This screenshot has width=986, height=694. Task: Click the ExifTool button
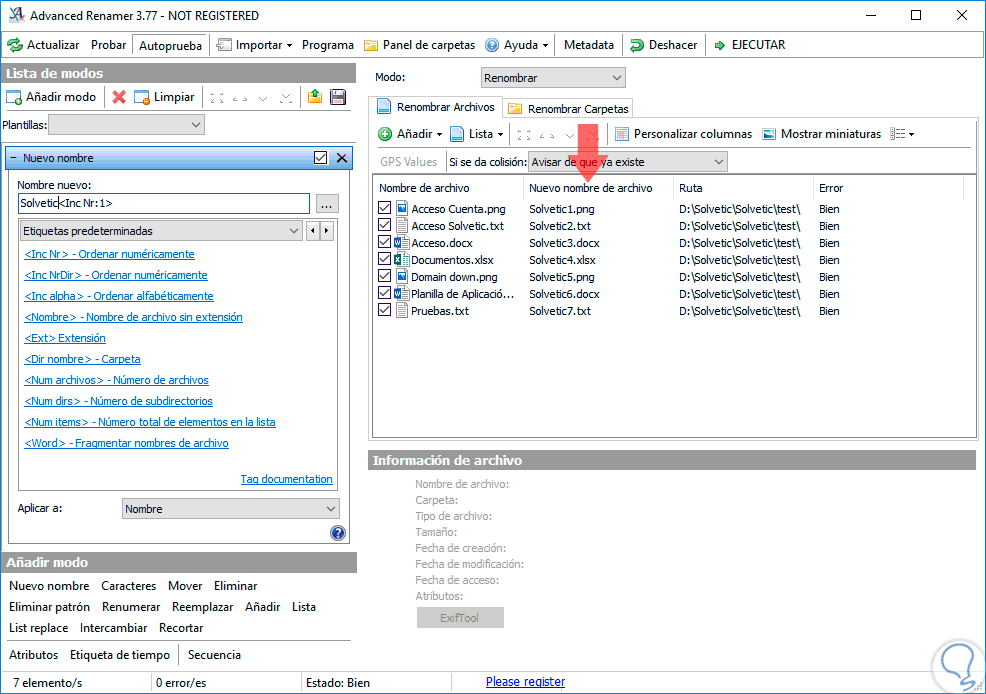(x=460, y=618)
